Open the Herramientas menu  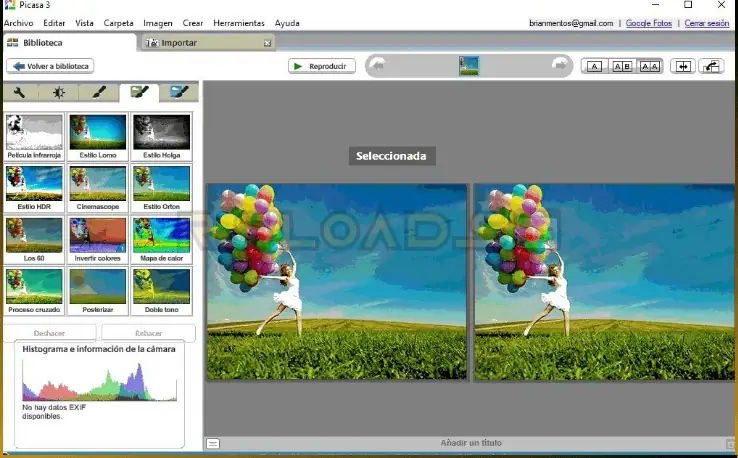click(x=239, y=23)
